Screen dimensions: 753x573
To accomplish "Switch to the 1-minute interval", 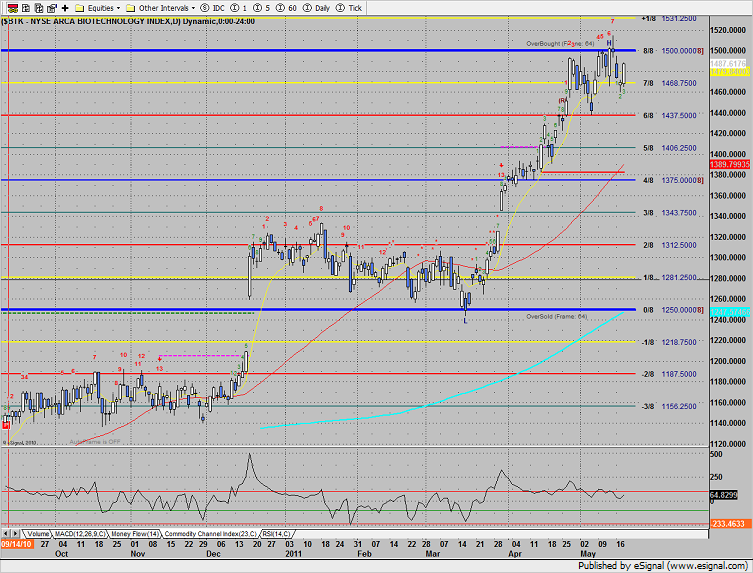I will coord(239,8).
